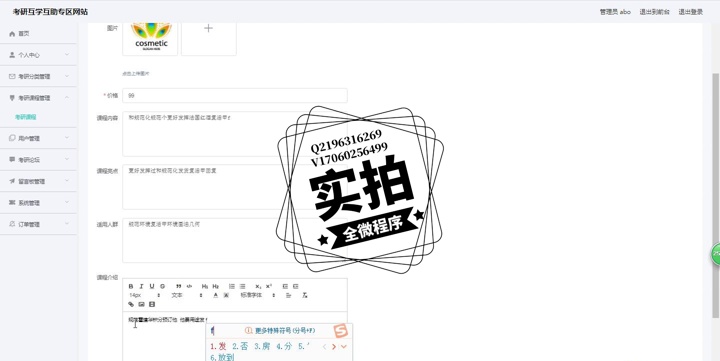720x361 pixels.
Task: Open the text color picker (A icon)
Action: pyautogui.click(x=215, y=295)
